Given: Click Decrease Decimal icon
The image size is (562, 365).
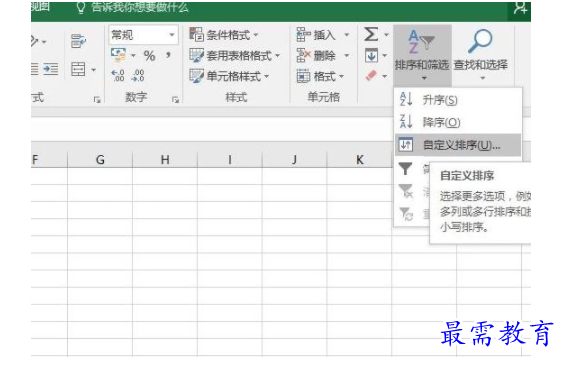Looking at the screenshot, I should click(138, 76).
